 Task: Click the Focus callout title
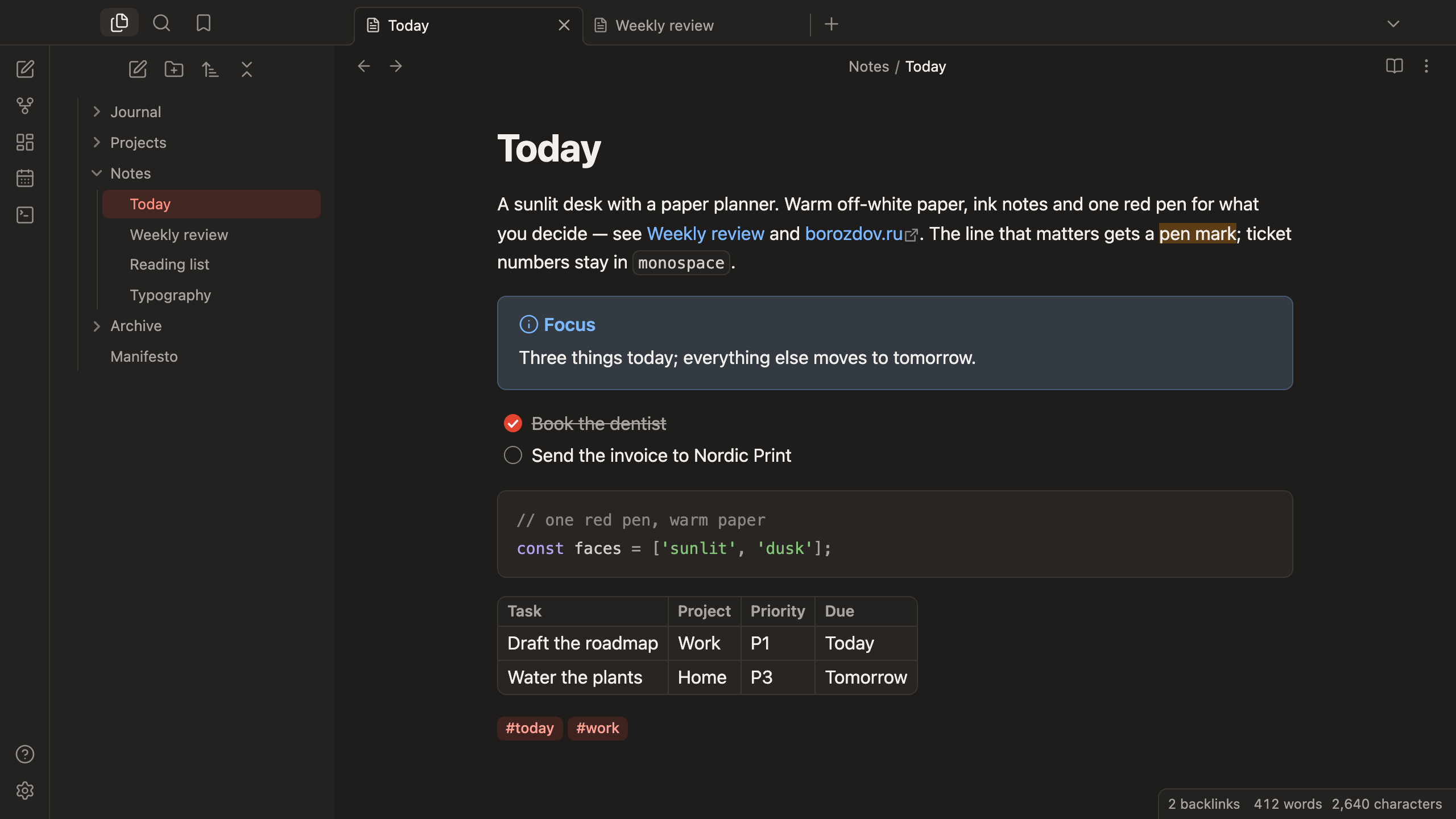(x=569, y=325)
